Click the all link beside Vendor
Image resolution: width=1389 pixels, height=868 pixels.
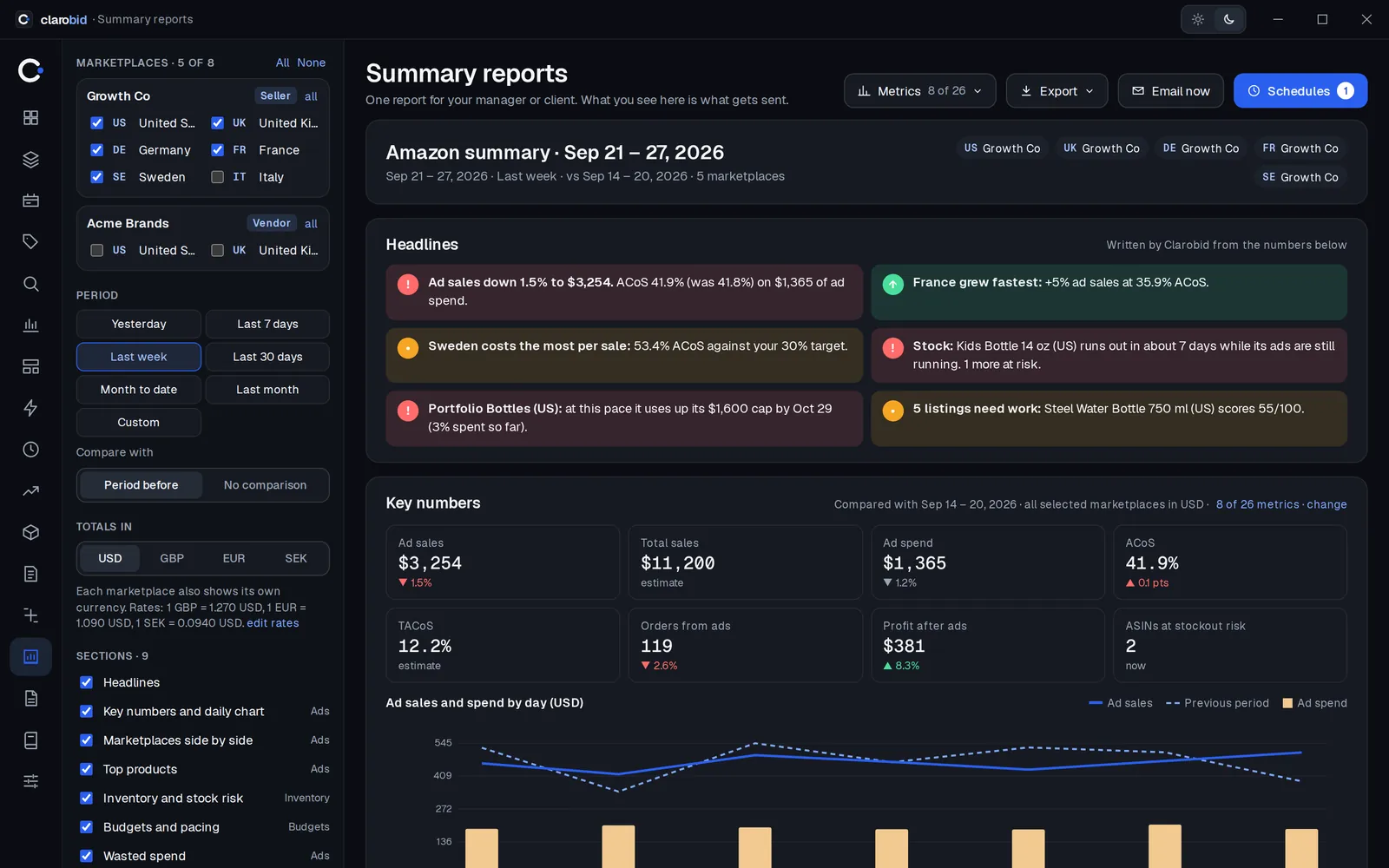(311, 224)
